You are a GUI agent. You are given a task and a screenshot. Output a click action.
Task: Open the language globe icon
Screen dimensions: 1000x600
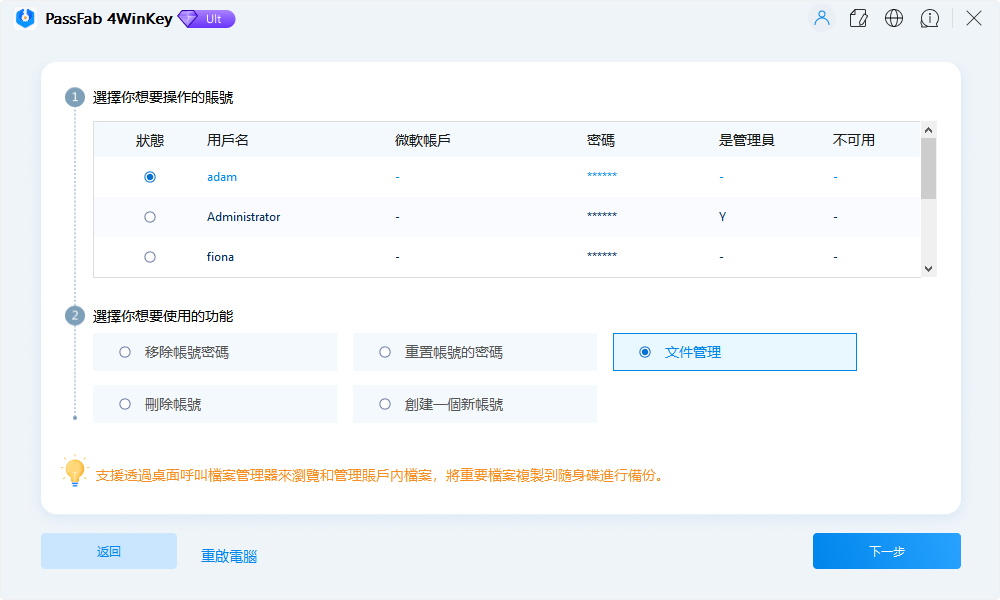tap(894, 17)
